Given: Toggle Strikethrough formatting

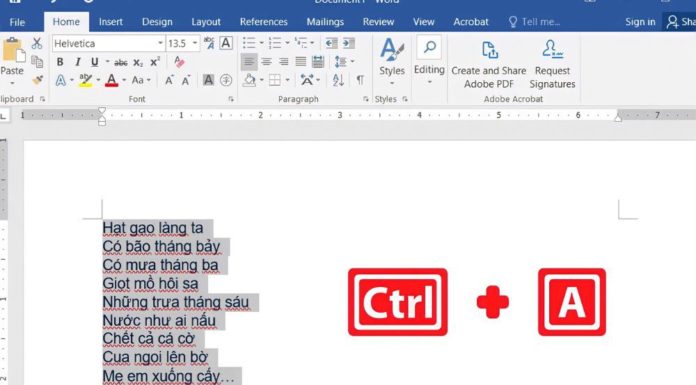Looking at the screenshot, I should point(121,63).
